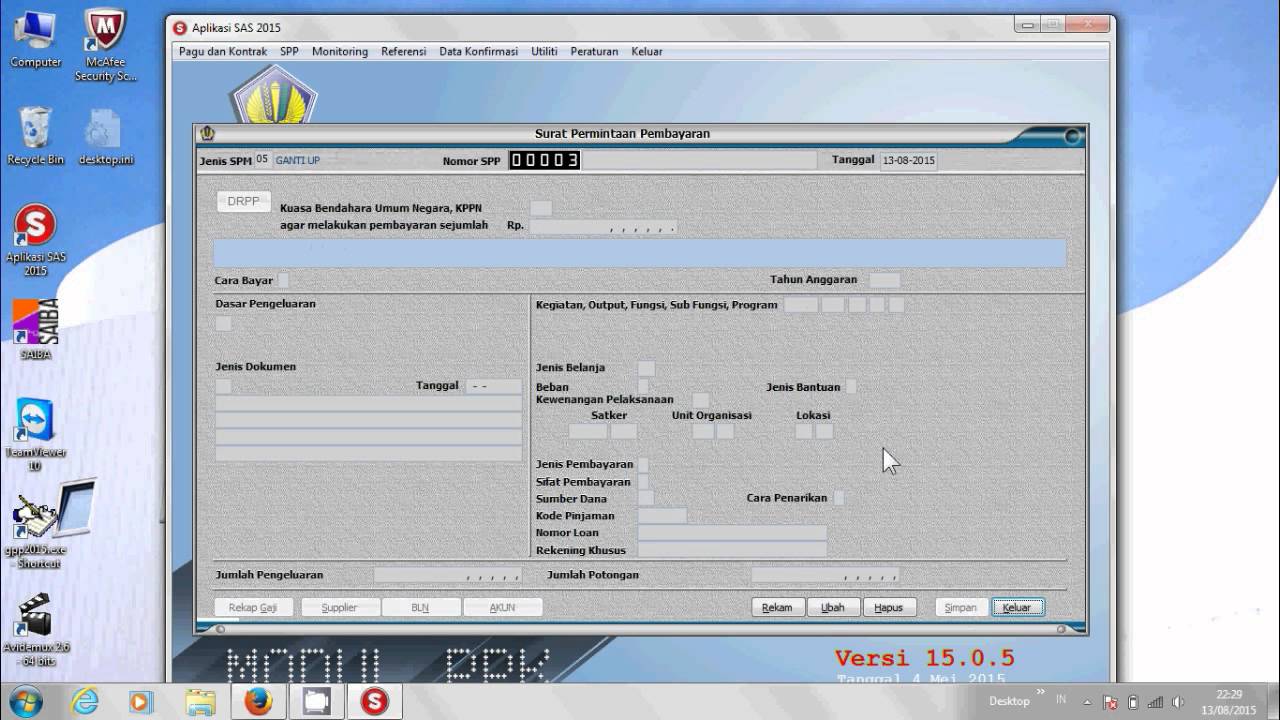This screenshot has height=720, width=1280.
Task: Click the wide blue description field
Action: coord(640,252)
